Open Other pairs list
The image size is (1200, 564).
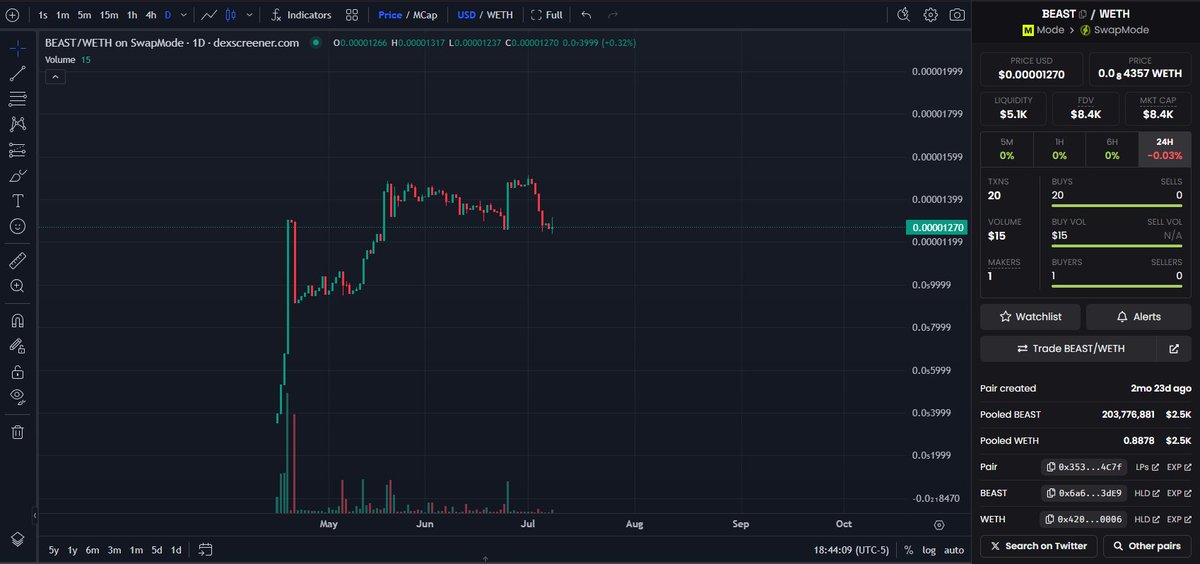point(1147,546)
